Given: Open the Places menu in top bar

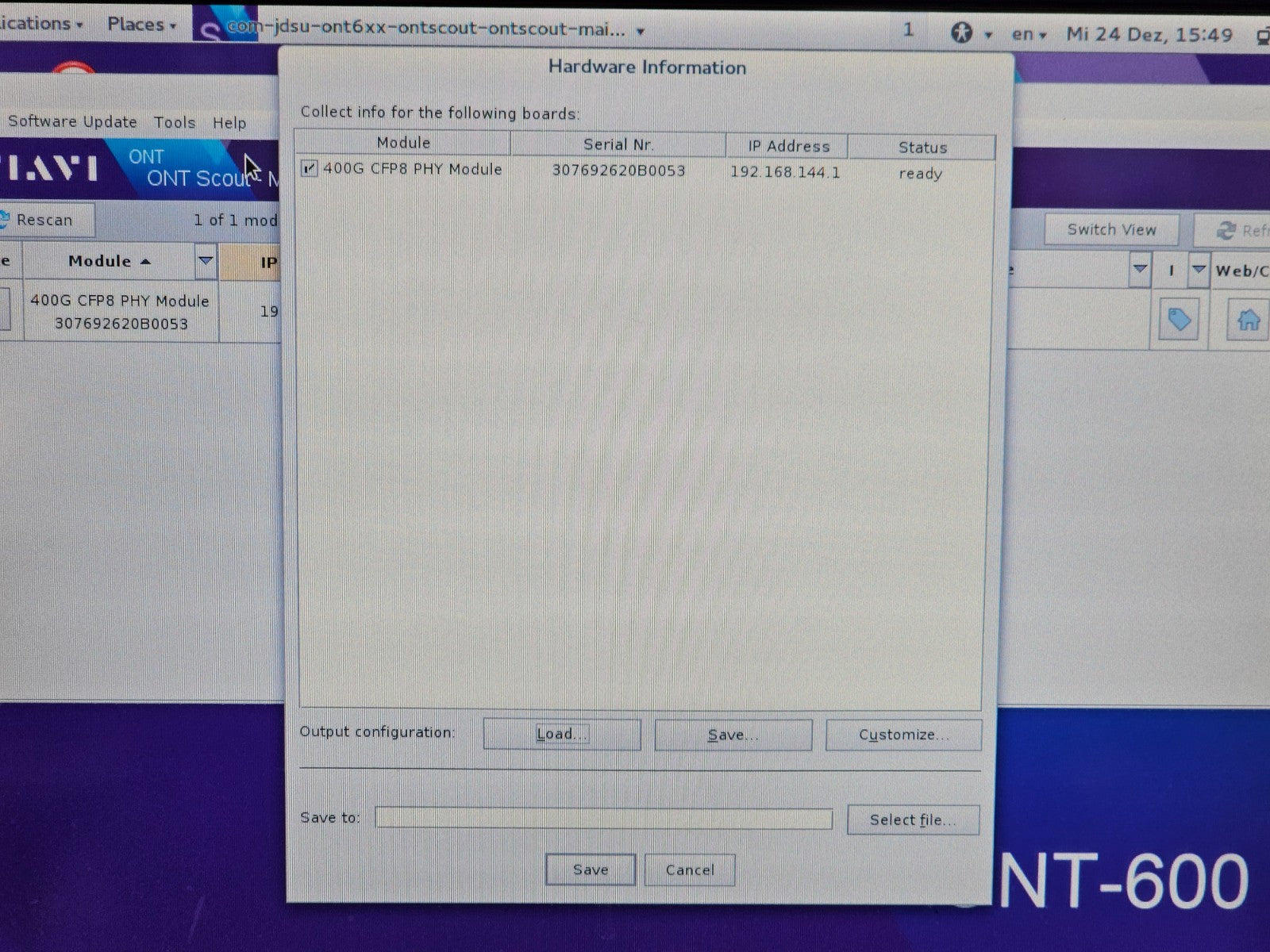Looking at the screenshot, I should click(140, 25).
